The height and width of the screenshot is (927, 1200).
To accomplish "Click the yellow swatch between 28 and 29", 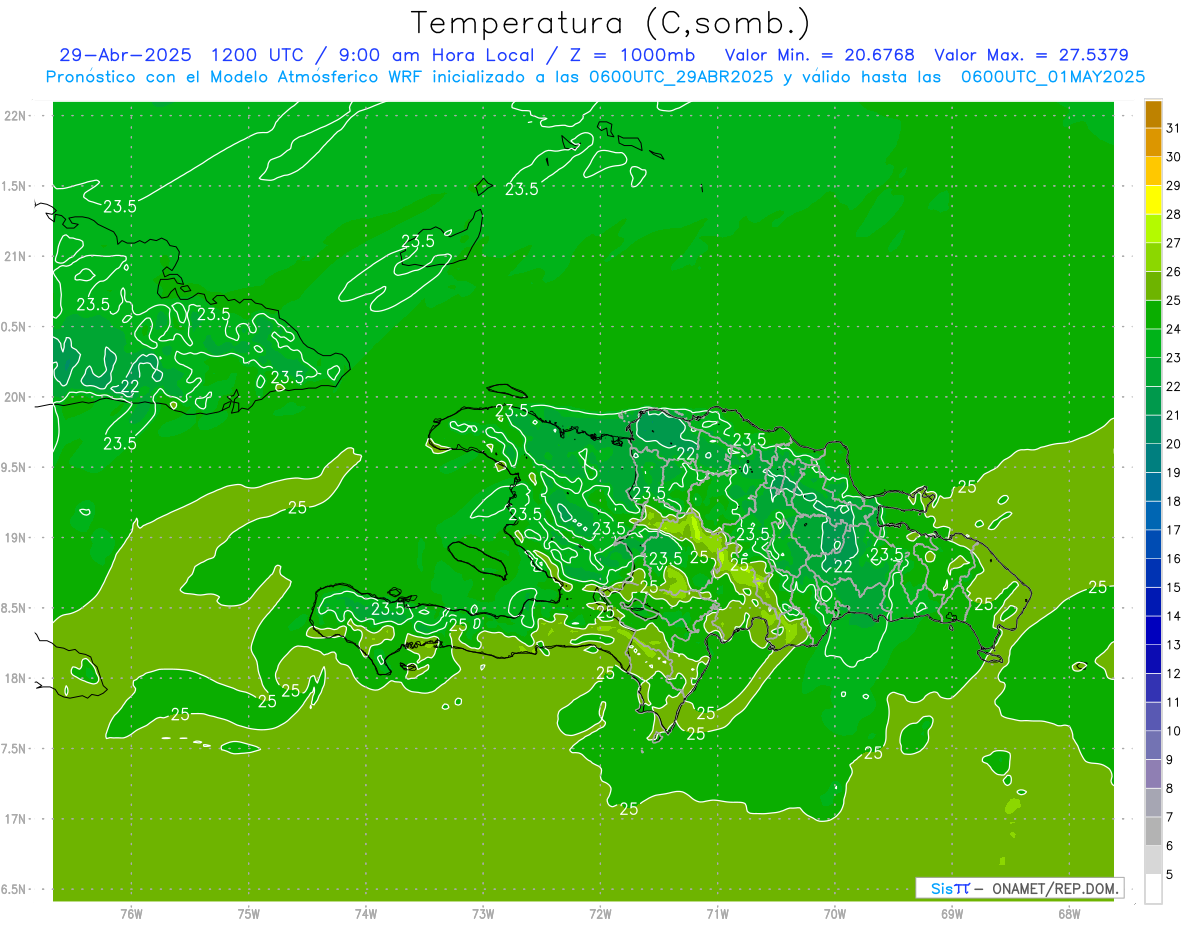I will click(1153, 199).
